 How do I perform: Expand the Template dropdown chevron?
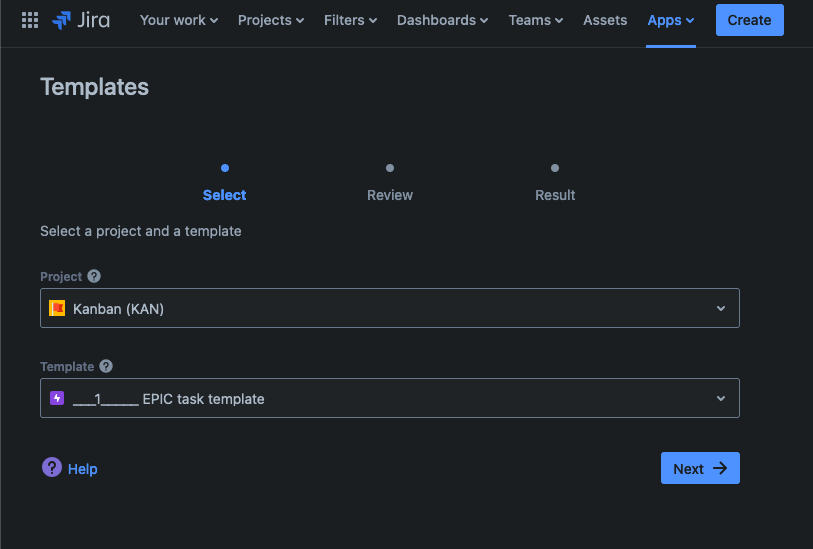(x=721, y=399)
